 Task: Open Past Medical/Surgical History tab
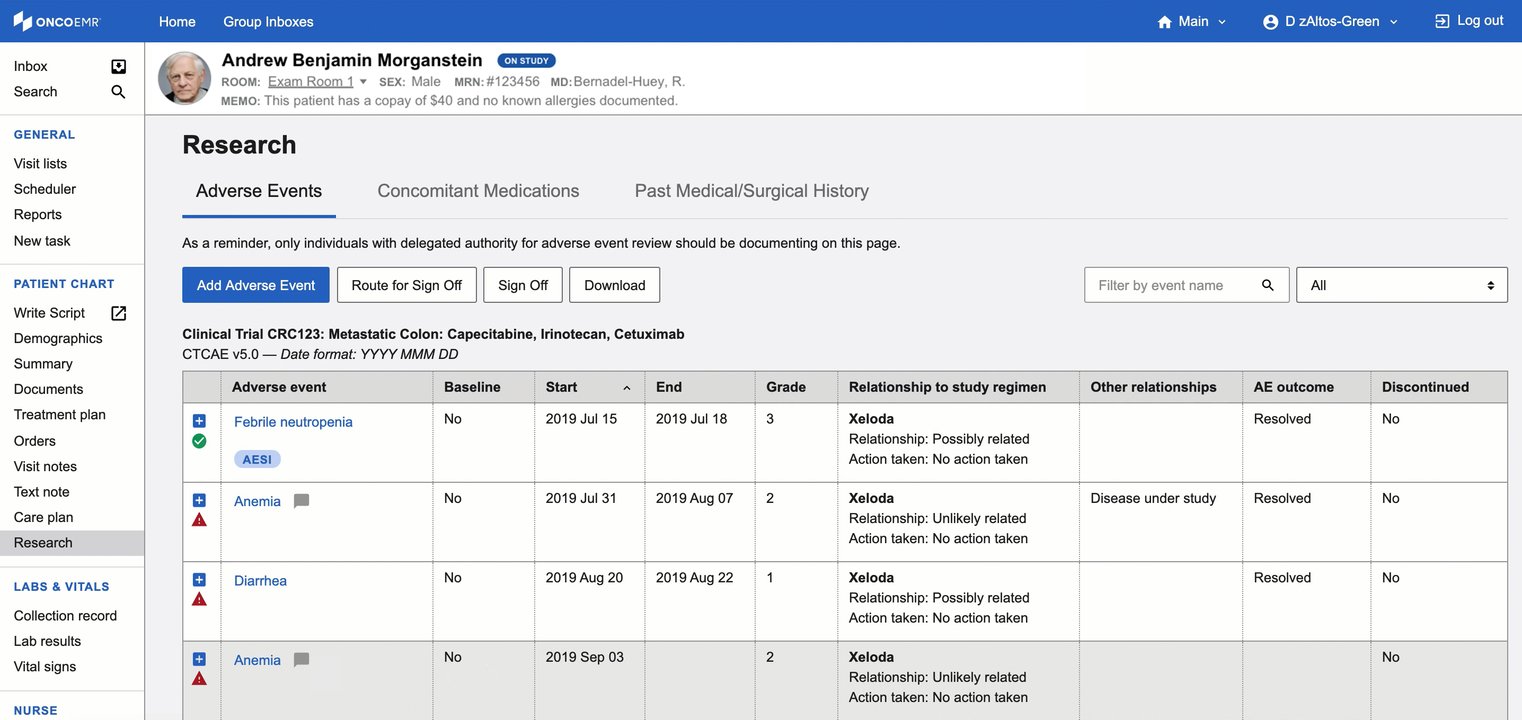click(x=751, y=190)
